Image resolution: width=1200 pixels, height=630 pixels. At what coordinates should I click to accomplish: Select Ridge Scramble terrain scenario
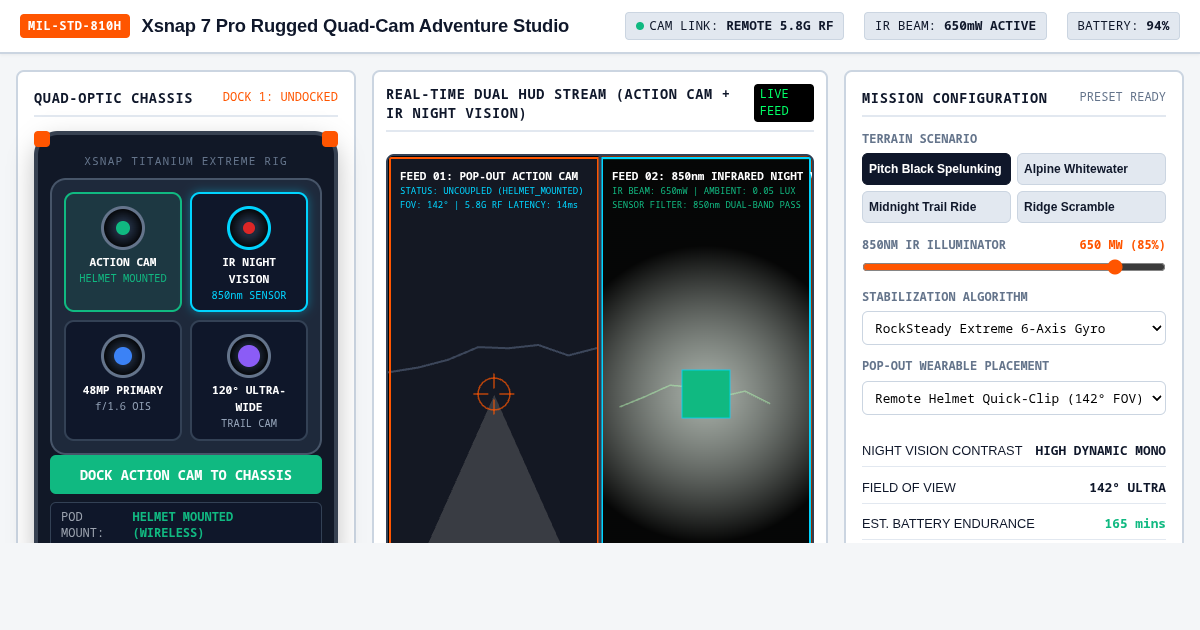[x=1091, y=207]
